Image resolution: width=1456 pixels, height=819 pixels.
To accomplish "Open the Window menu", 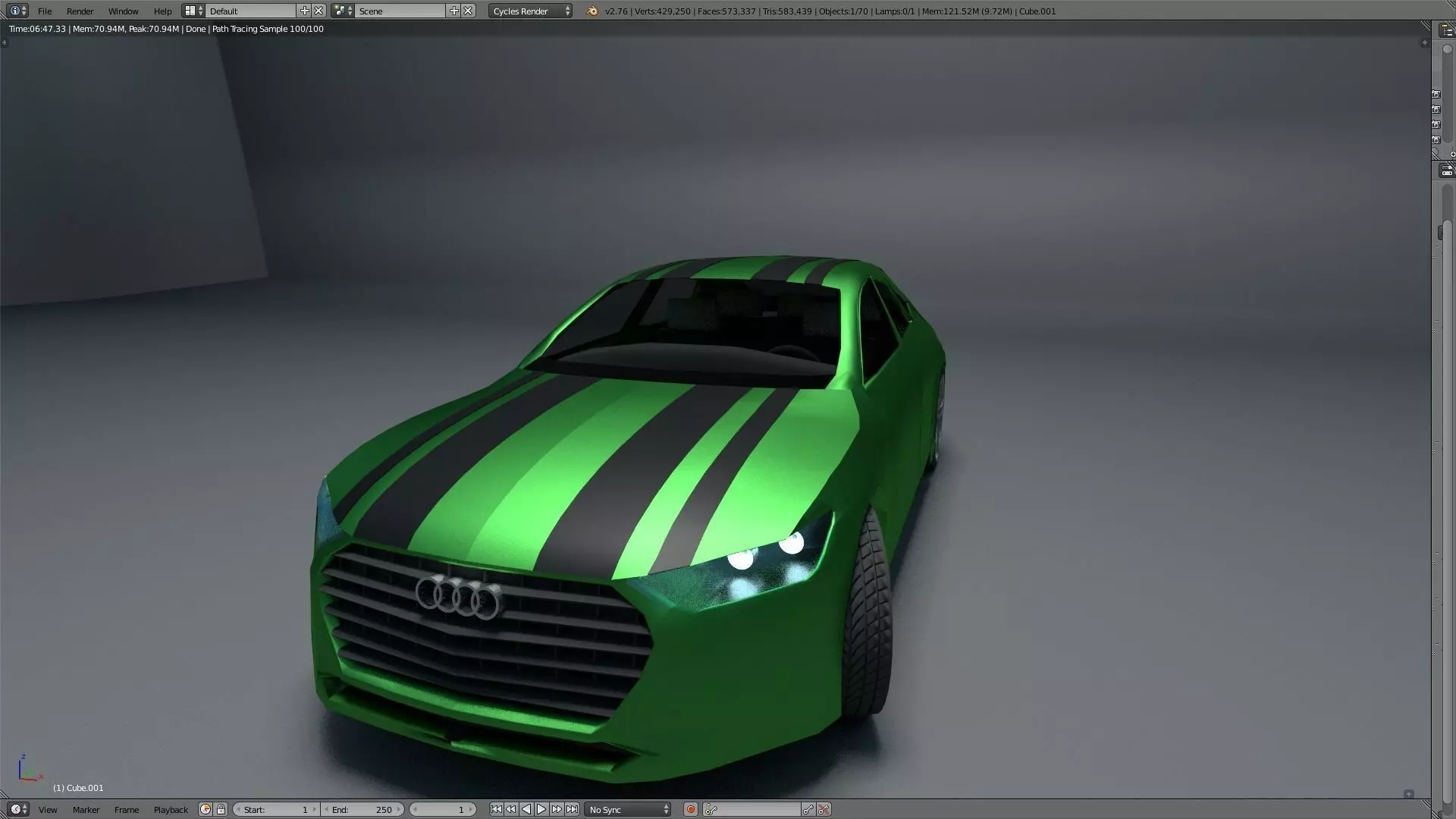I will pos(123,11).
